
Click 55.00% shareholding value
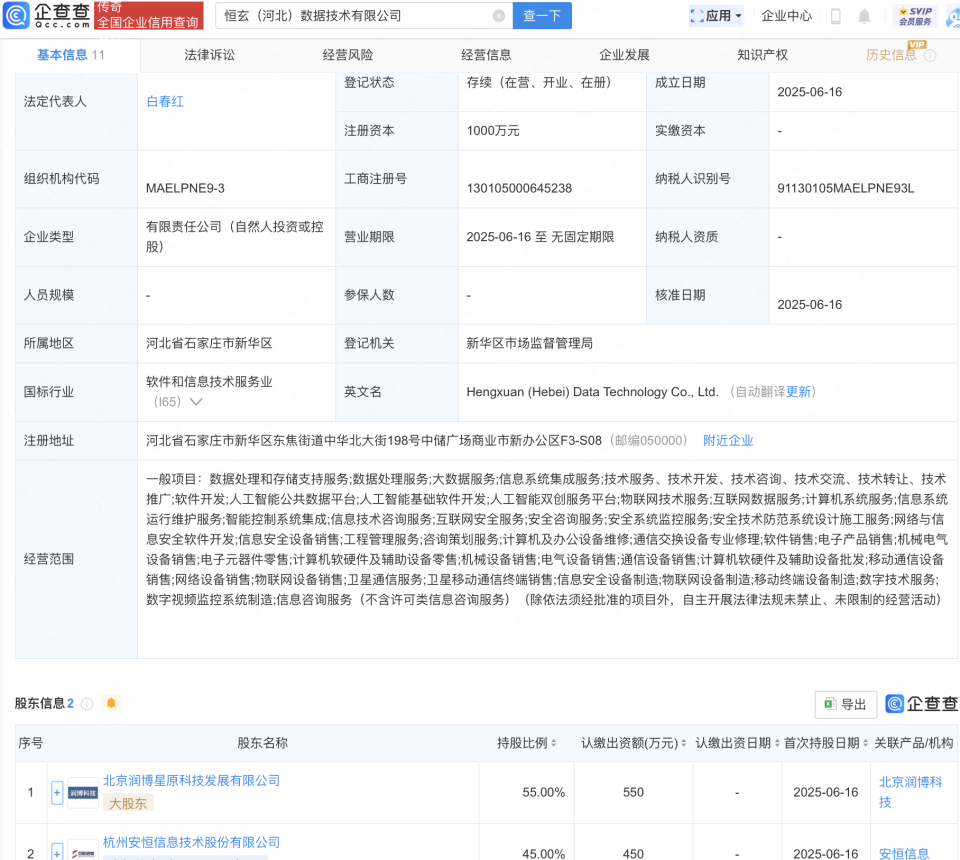pyautogui.click(x=544, y=793)
